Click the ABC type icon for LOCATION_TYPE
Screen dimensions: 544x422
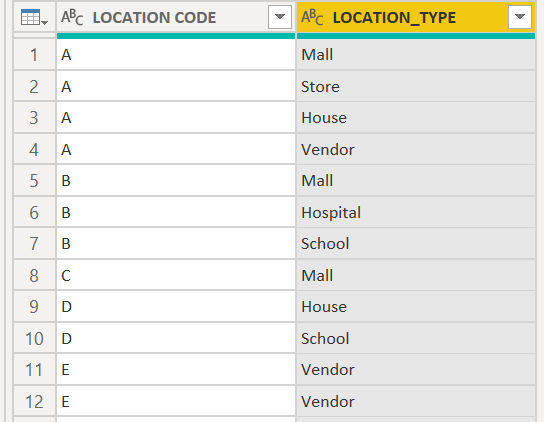(x=312, y=17)
